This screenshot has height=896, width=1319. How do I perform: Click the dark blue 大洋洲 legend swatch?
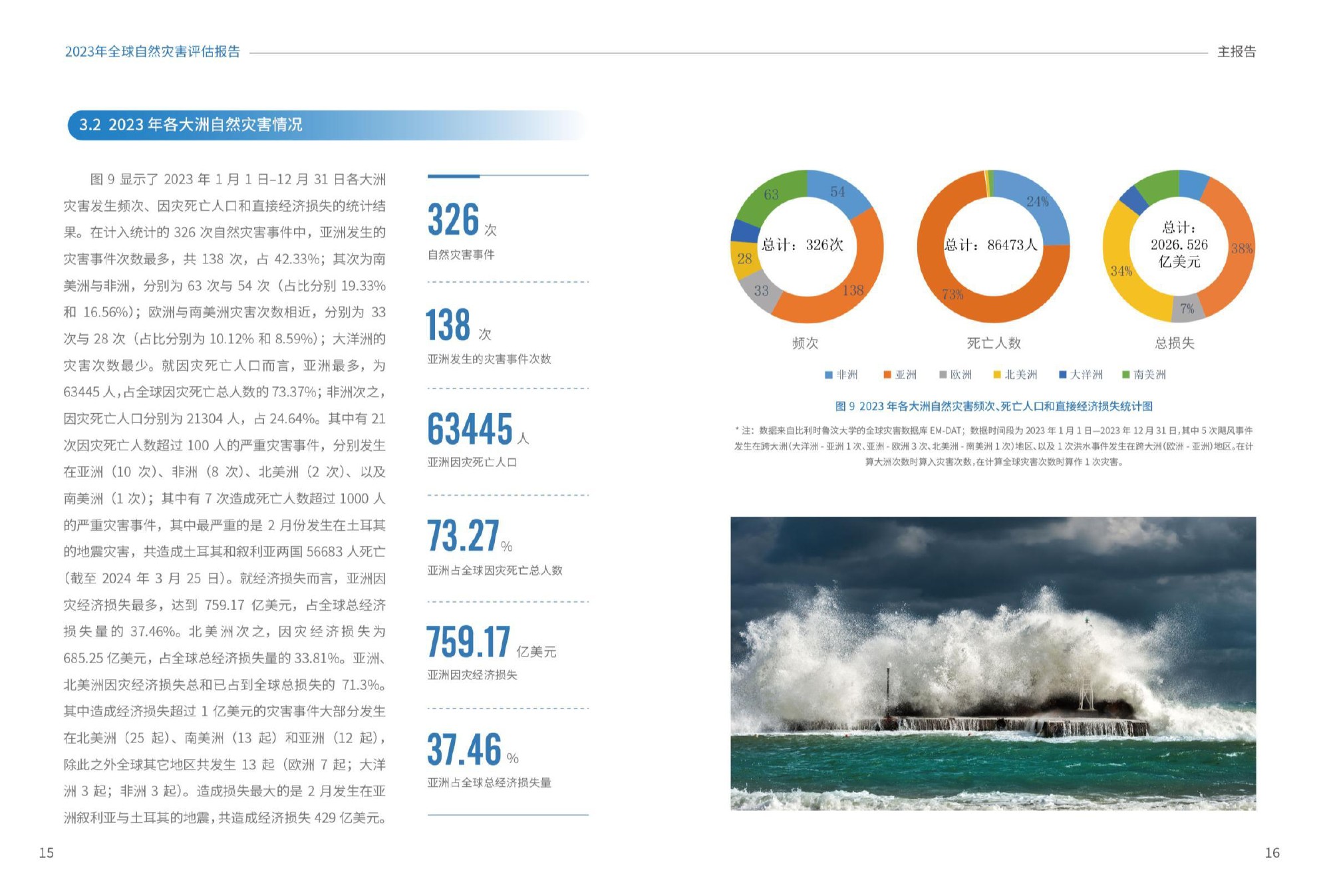[1062, 375]
